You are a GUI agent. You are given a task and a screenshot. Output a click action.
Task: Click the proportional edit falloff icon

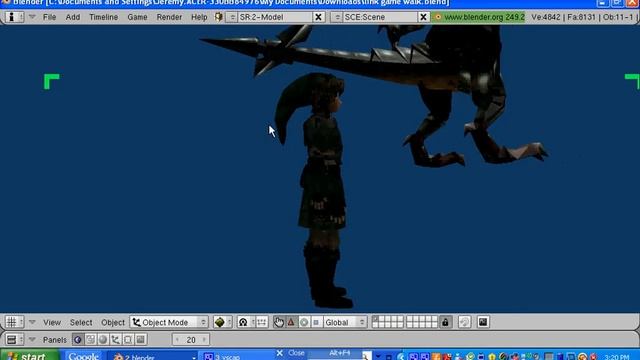464,322
